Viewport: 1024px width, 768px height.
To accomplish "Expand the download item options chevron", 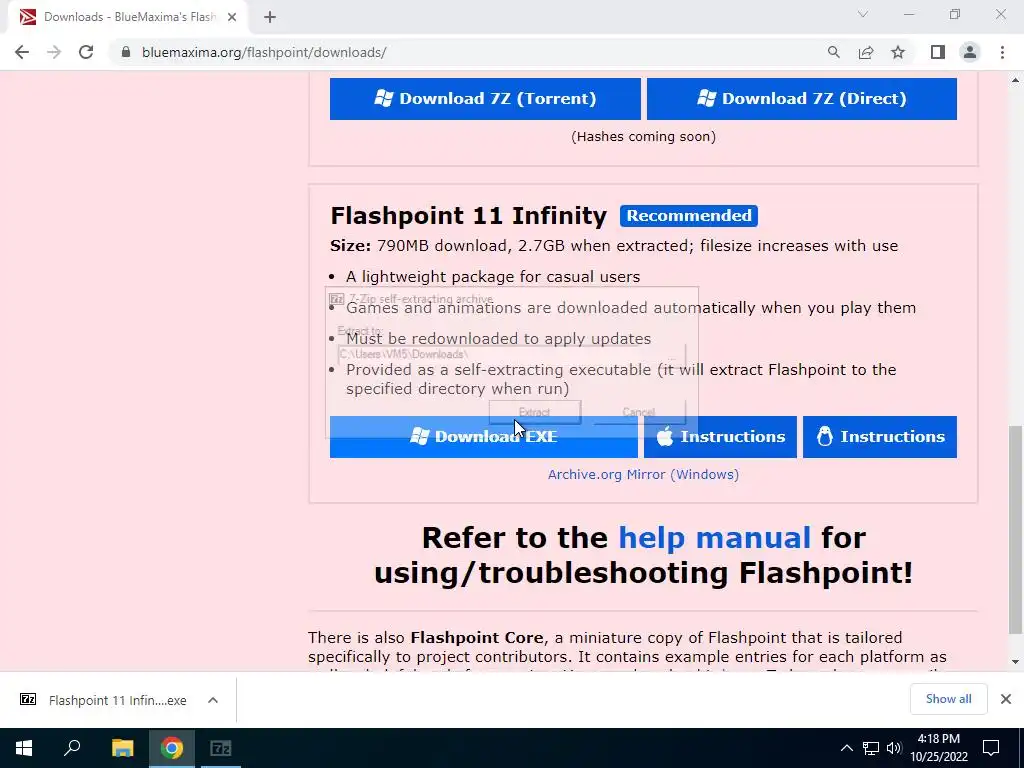I will coord(213,700).
